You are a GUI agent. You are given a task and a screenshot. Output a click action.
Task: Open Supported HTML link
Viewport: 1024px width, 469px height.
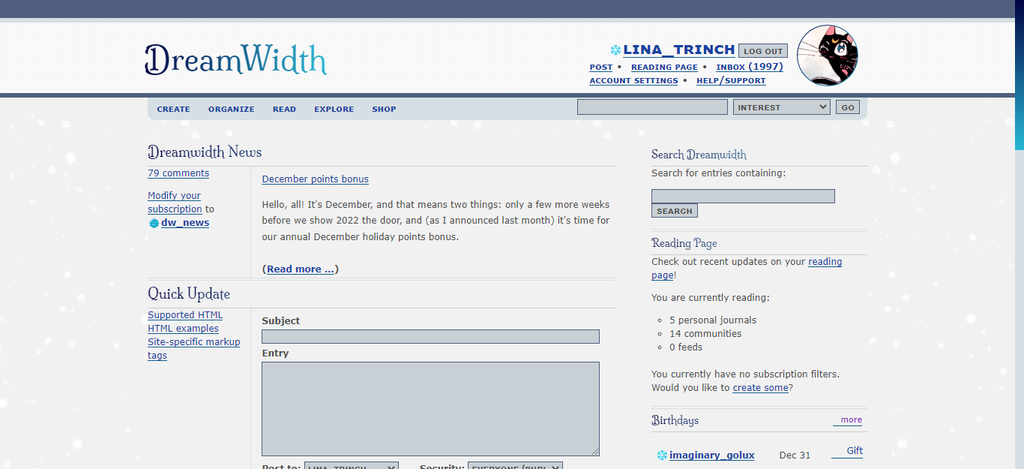tap(185, 315)
